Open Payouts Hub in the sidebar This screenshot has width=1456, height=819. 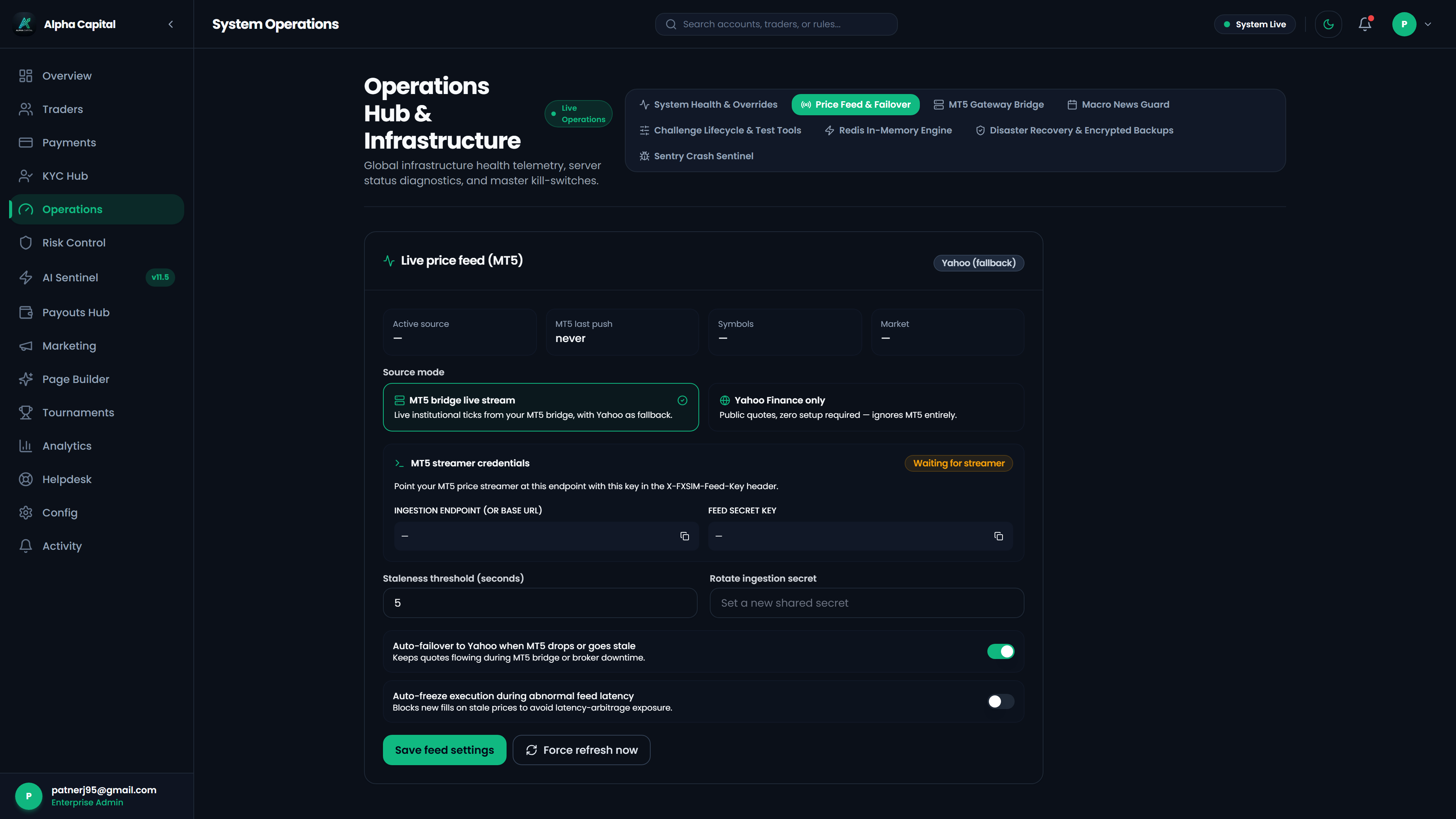coord(97,312)
